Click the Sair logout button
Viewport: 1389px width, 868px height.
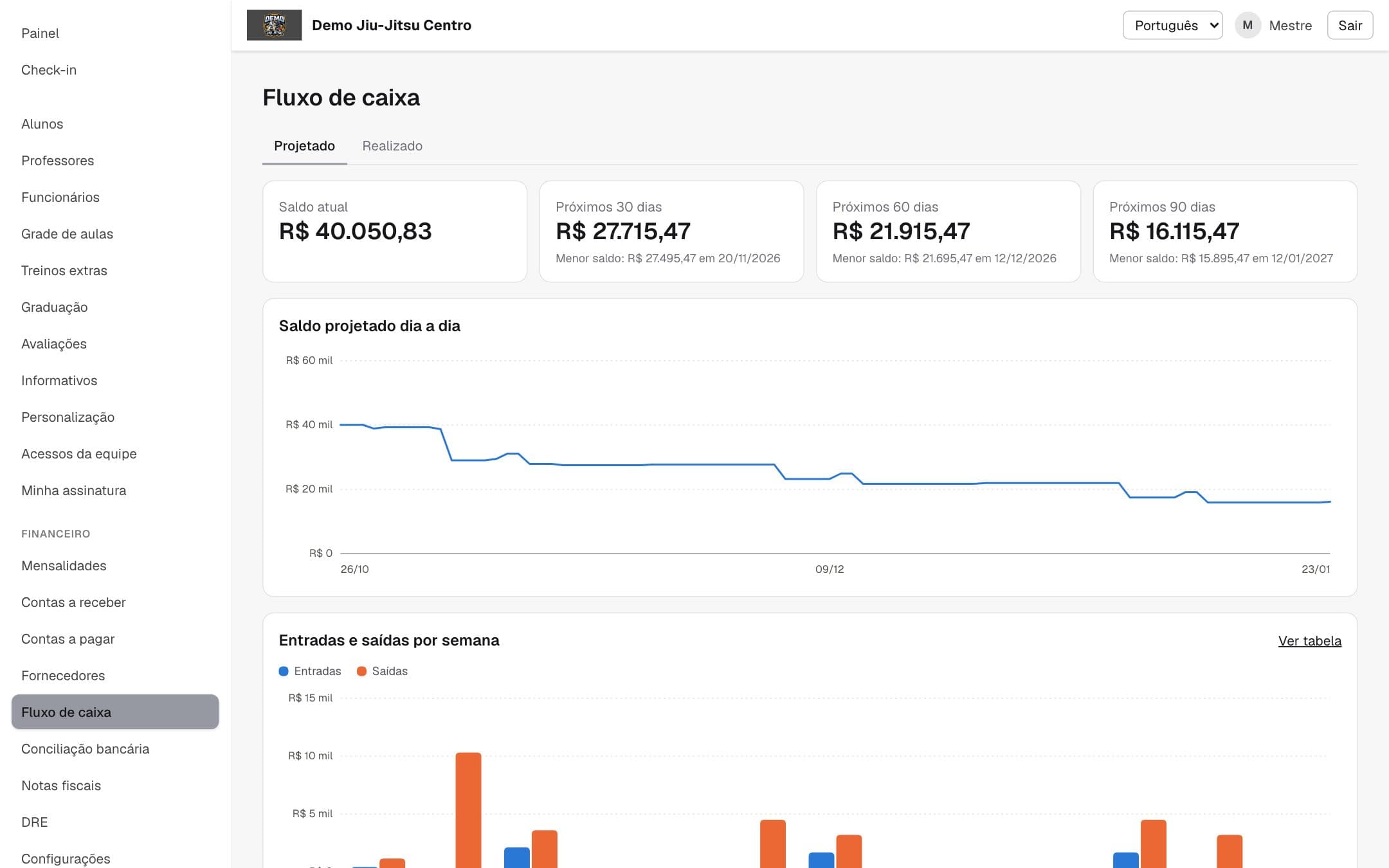click(1350, 25)
